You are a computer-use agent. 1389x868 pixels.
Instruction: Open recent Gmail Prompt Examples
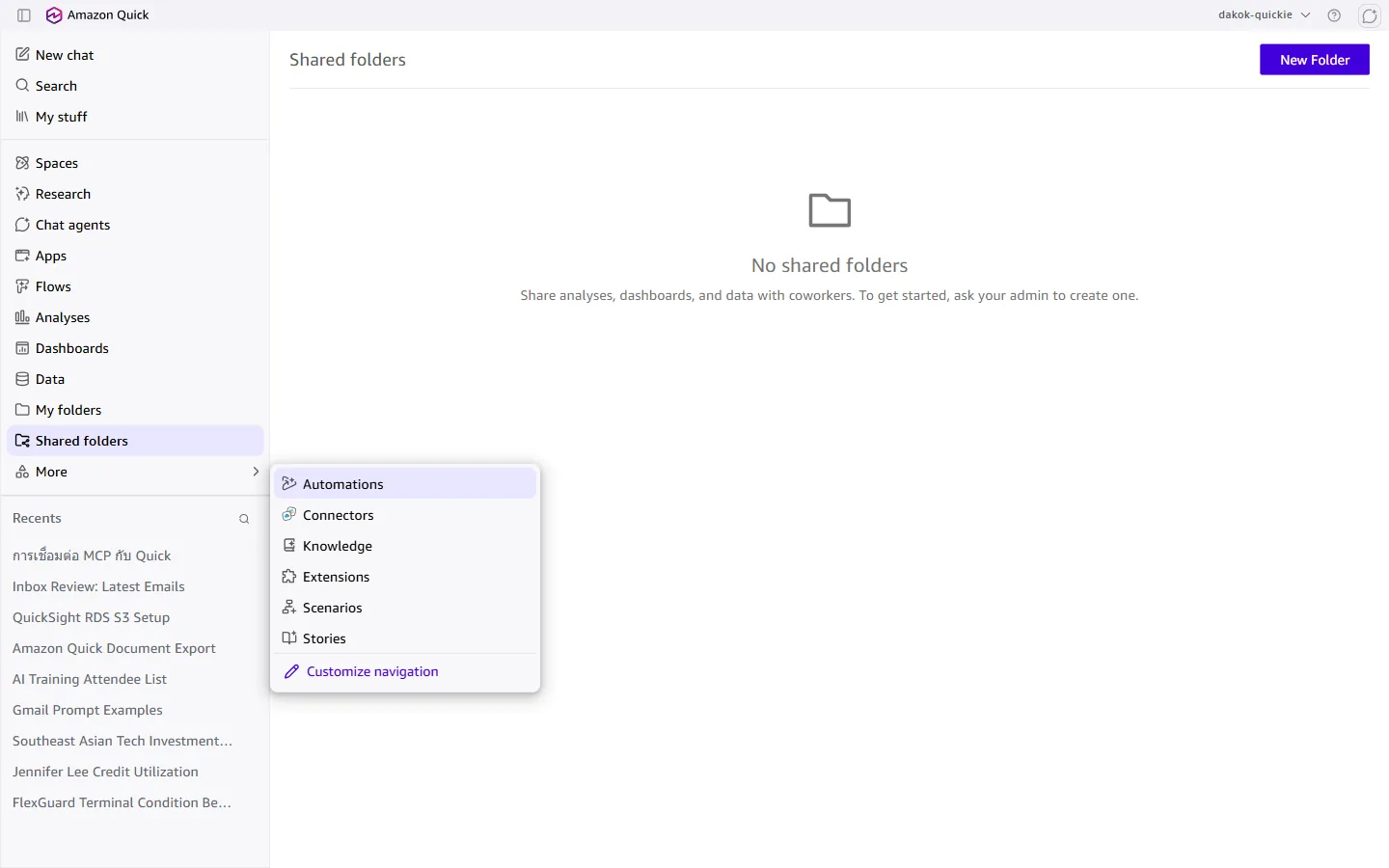(88, 710)
